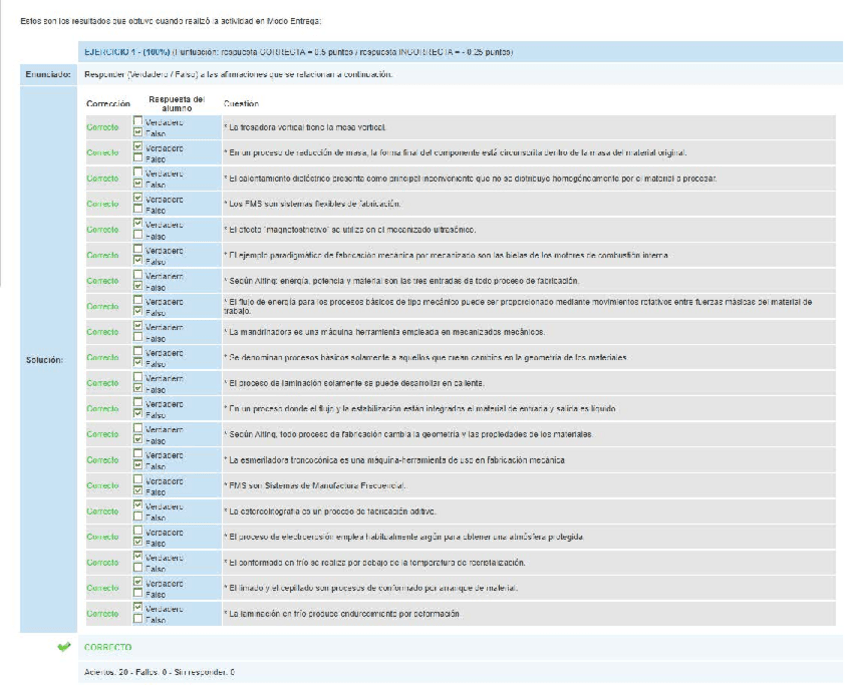Screen dimensions: 848x685
Task: Uncheck Falso for the esmeriladora troncocónica question
Action: point(139,466)
